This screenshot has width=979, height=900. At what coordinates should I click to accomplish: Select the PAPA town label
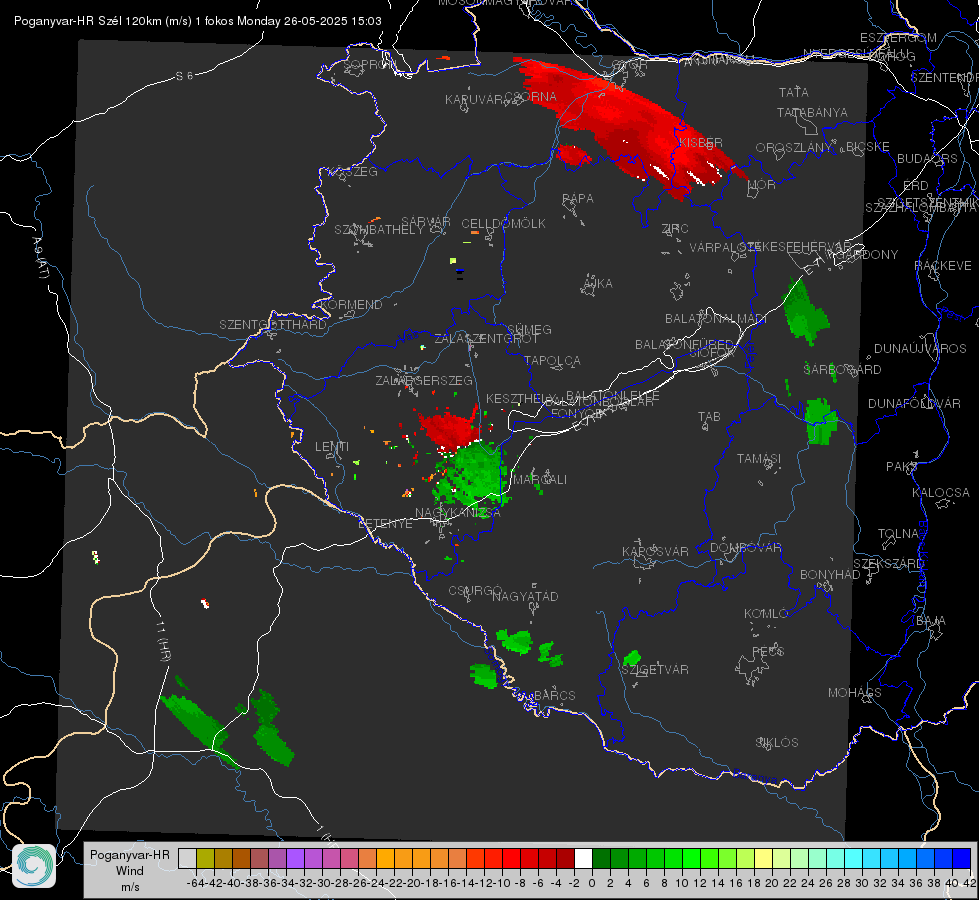pos(578,199)
